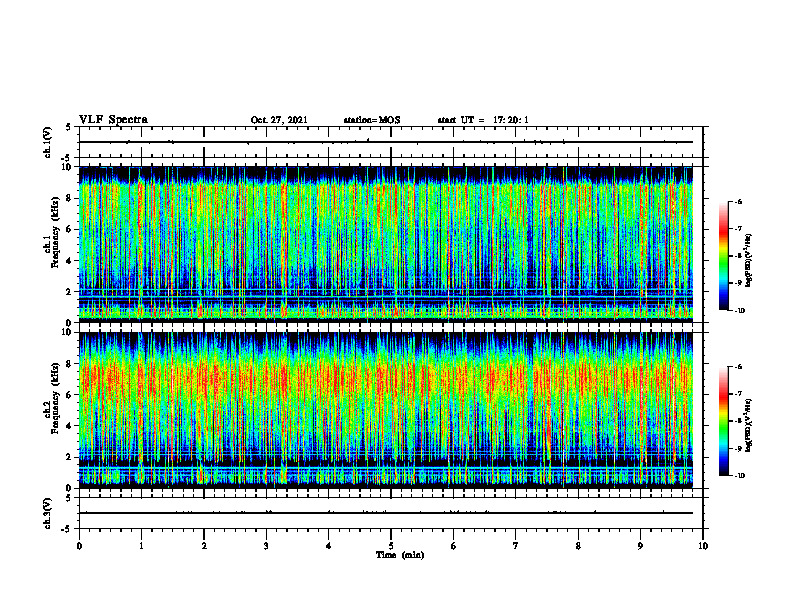This screenshot has height=612, width=792.
Task: Click the "-10" label on ch.2 color scale
Action: 740,476
